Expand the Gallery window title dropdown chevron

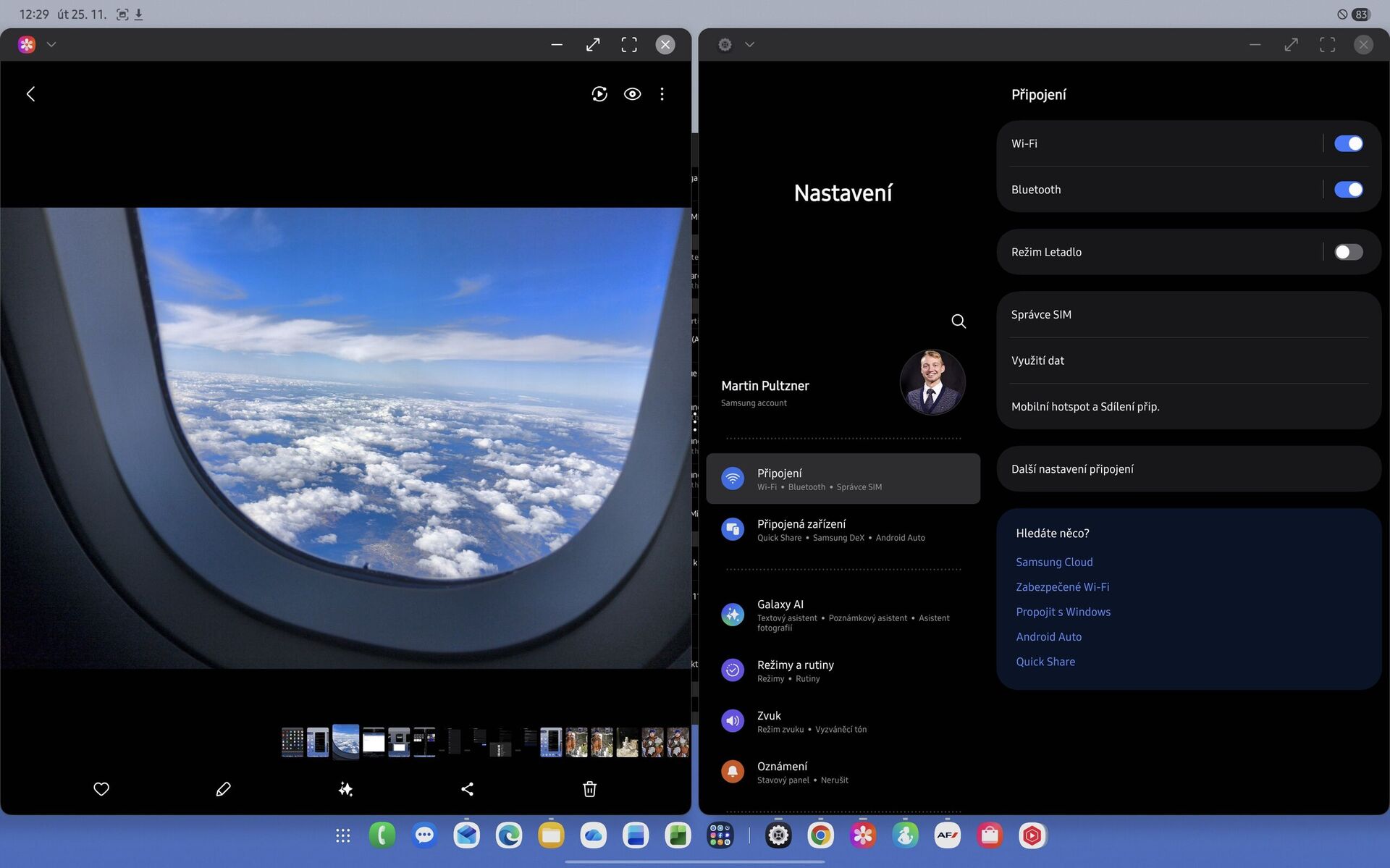[x=51, y=44]
